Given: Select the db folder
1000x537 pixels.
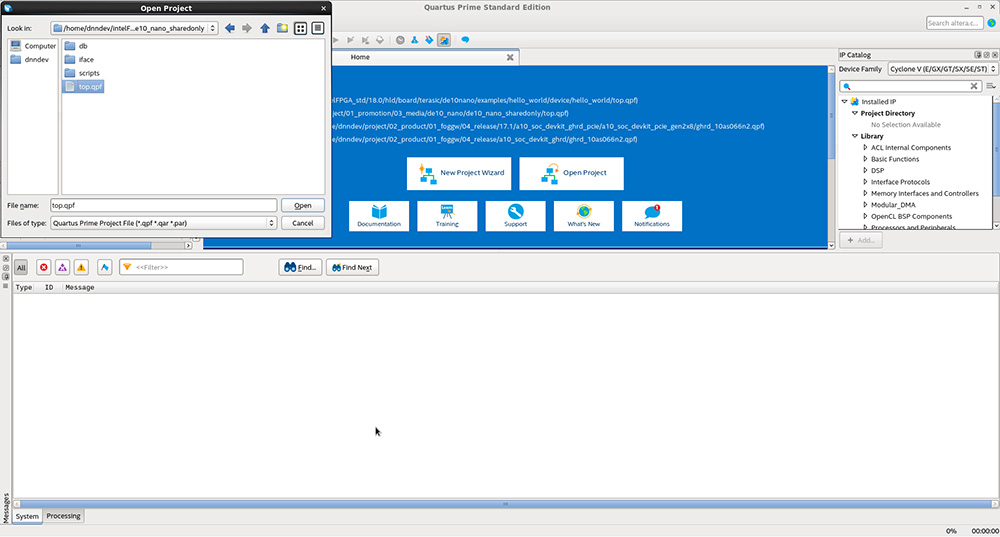Looking at the screenshot, I should click(x=77, y=46).
